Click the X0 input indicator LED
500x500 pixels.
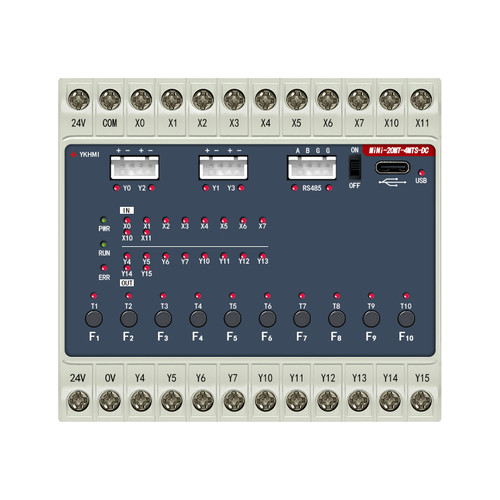click(127, 220)
